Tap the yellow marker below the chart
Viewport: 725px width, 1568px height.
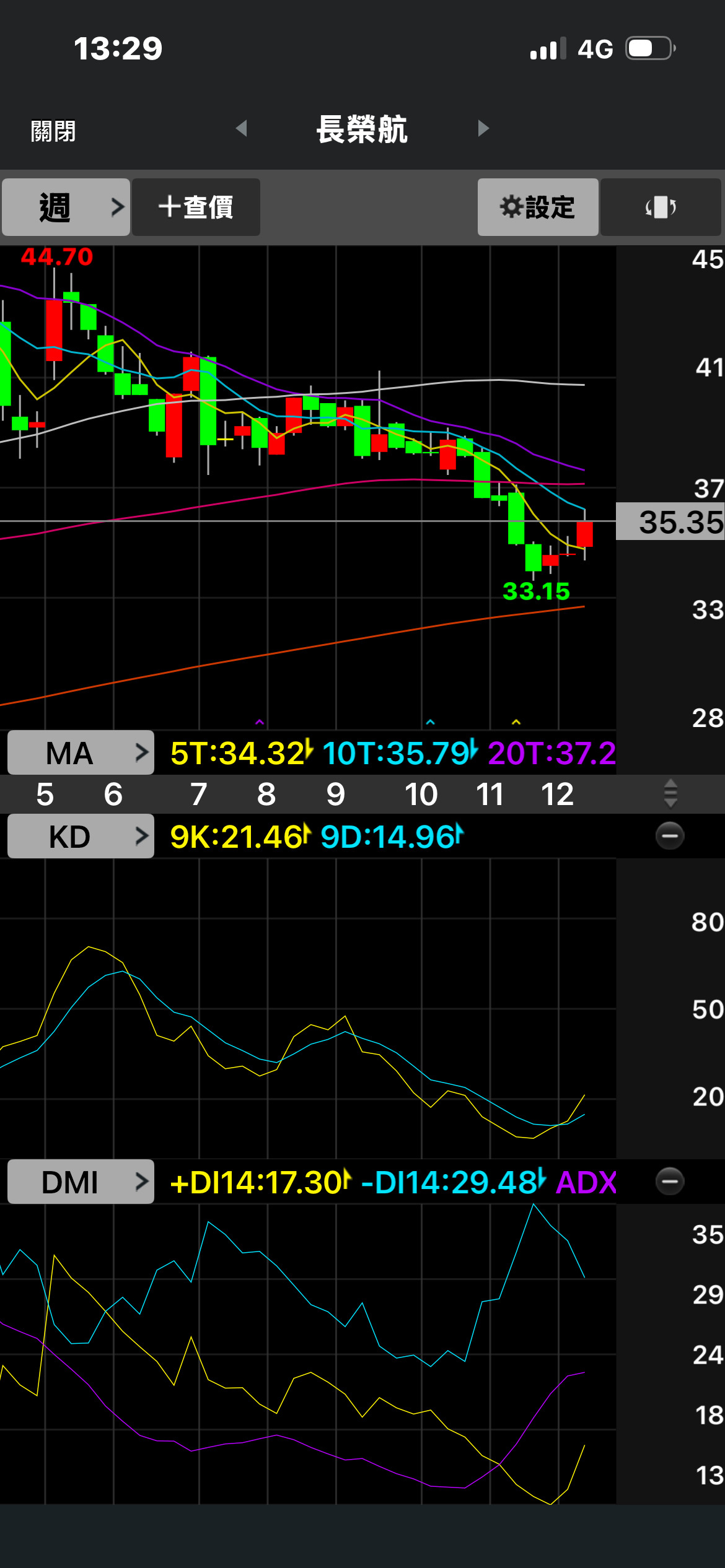tap(516, 722)
